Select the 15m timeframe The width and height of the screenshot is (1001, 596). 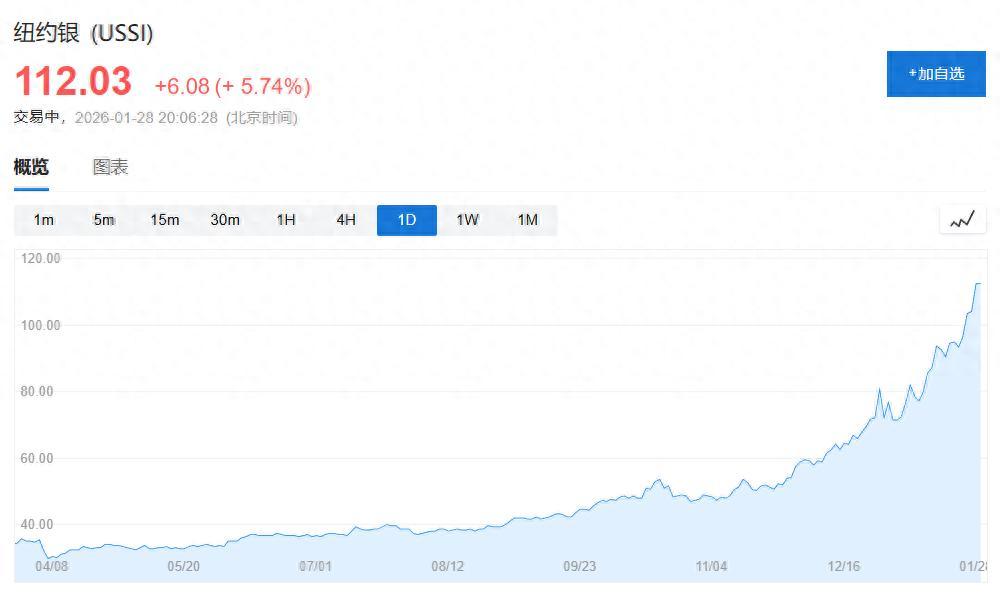pos(164,220)
